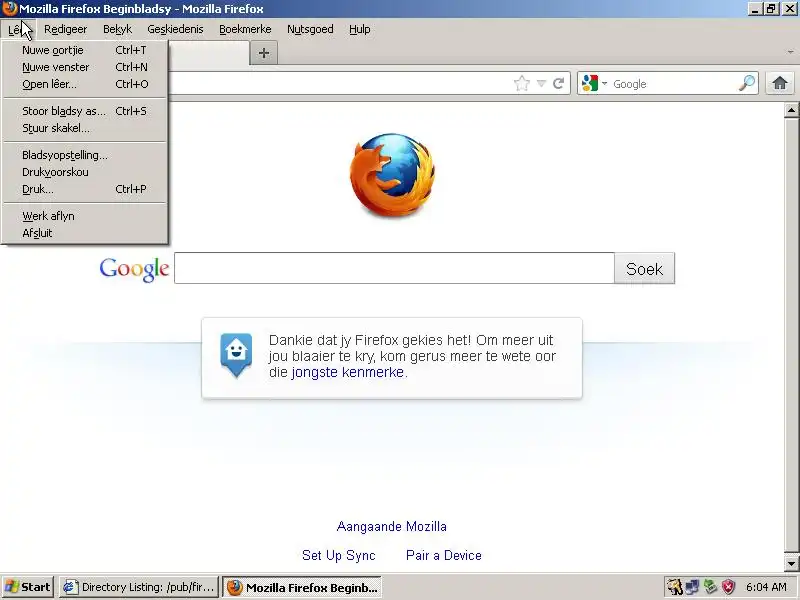The image size is (800, 600).
Task: Toggle Werk aflyn menu entry
Action: (x=85, y=216)
